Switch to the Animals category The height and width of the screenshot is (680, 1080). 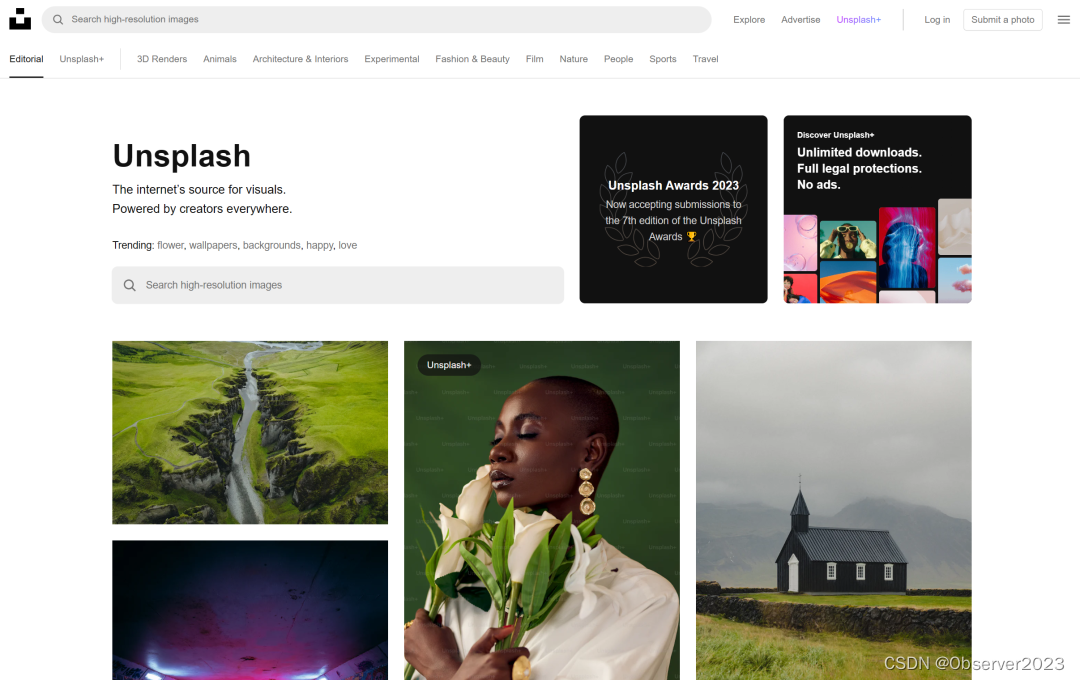(220, 59)
